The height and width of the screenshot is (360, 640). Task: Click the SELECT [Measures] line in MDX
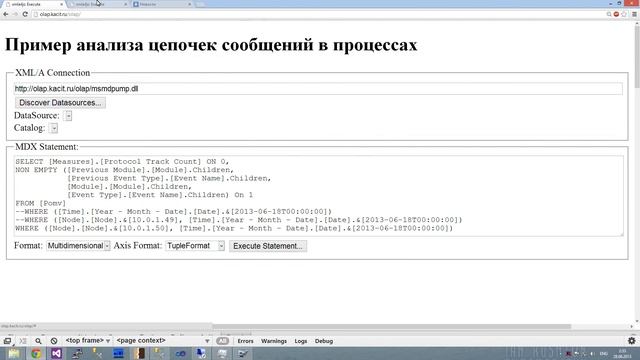(x=122, y=162)
